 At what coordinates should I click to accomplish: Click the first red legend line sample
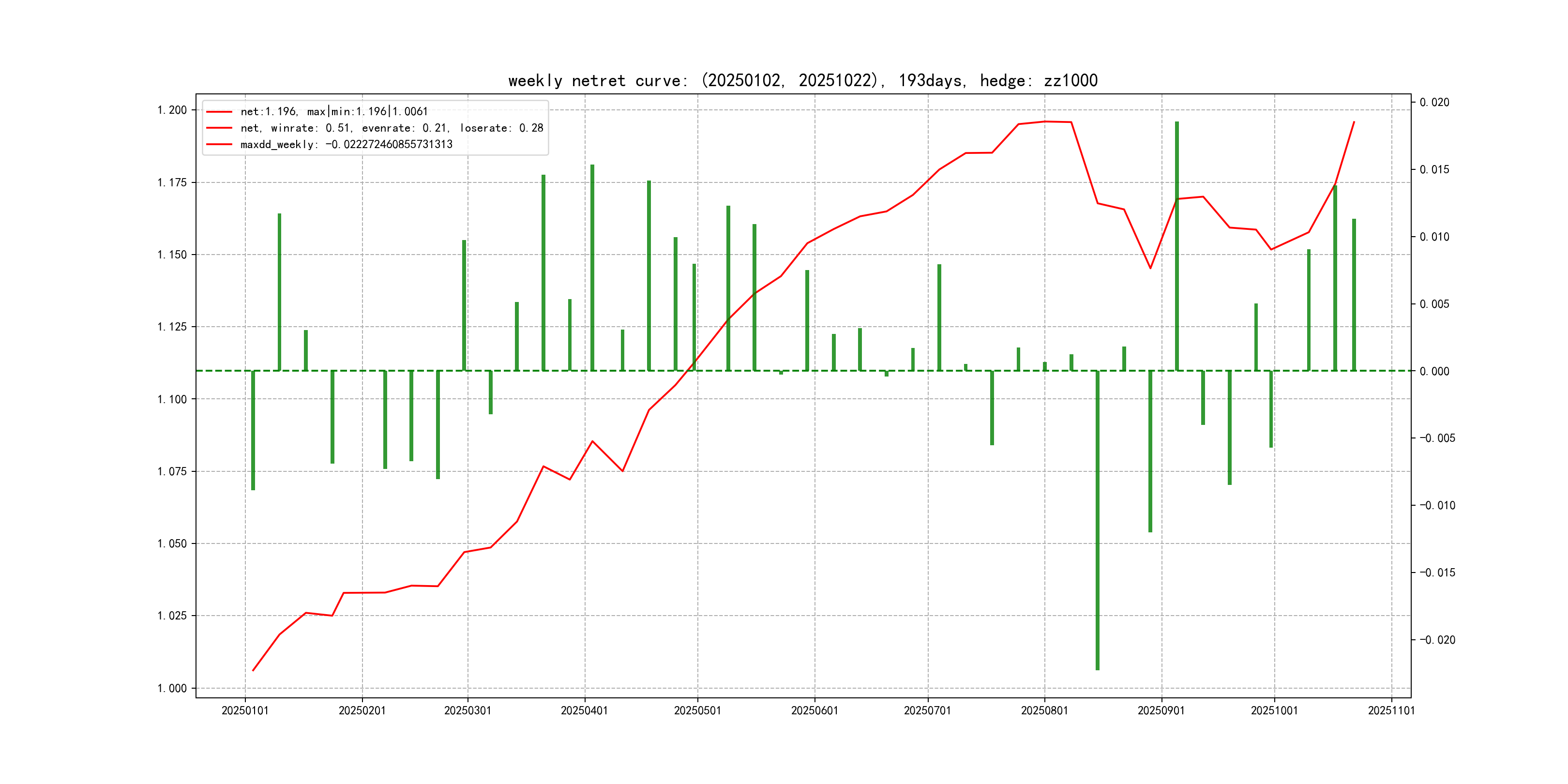point(219,112)
